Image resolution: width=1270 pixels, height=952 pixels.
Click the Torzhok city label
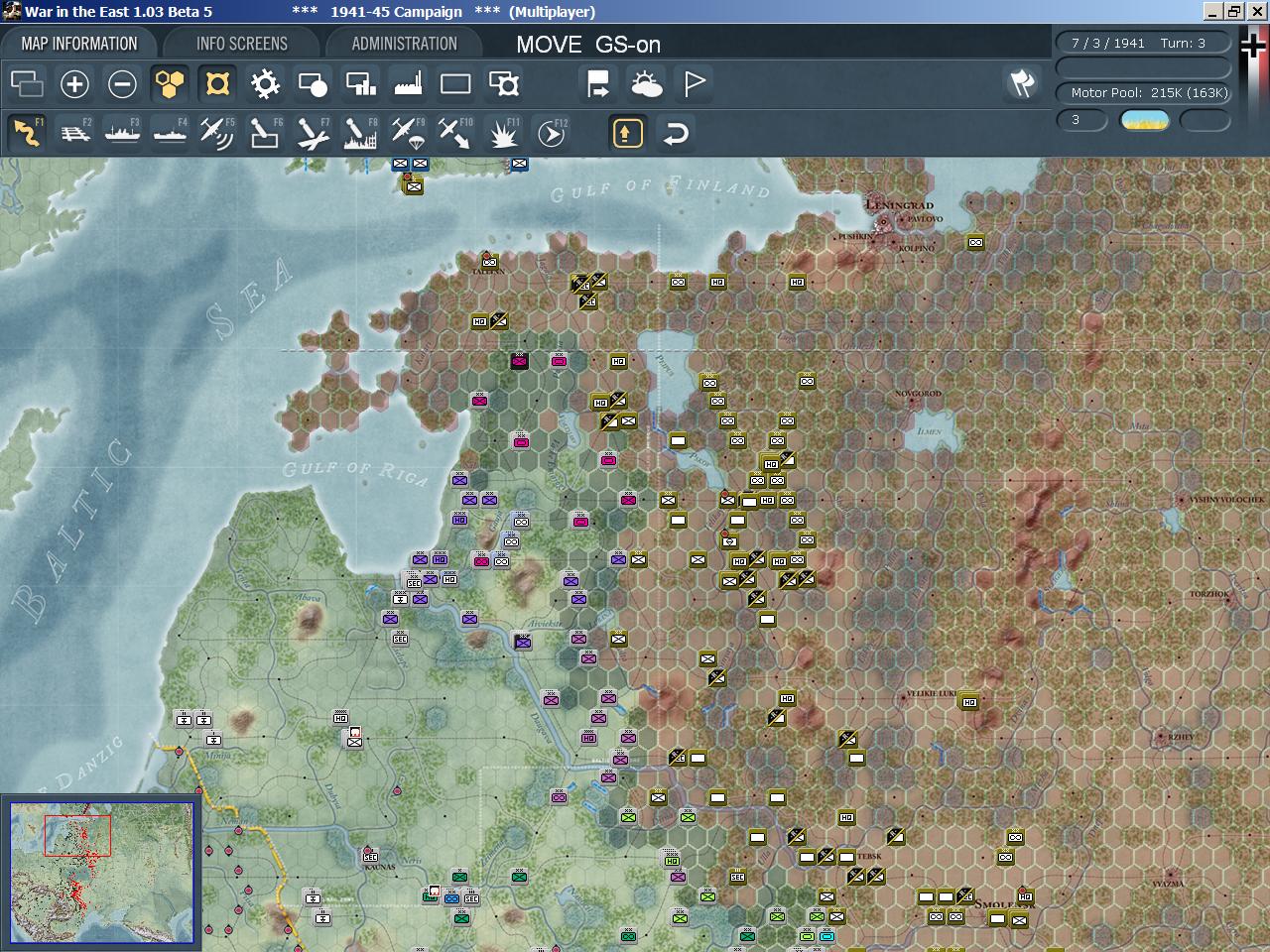tap(1209, 594)
